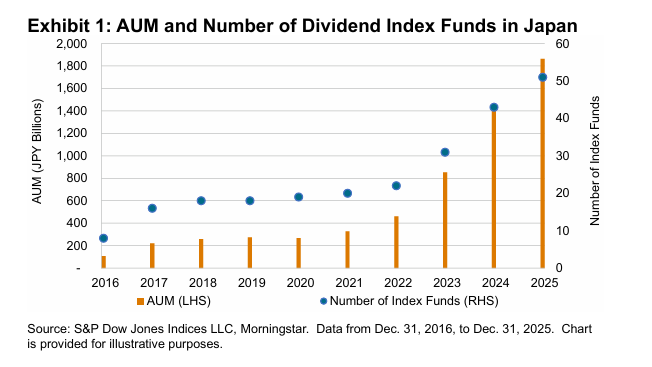The width and height of the screenshot is (652, 367).
Task: Select the 2022 blue data point
Action: pos(396,186)
